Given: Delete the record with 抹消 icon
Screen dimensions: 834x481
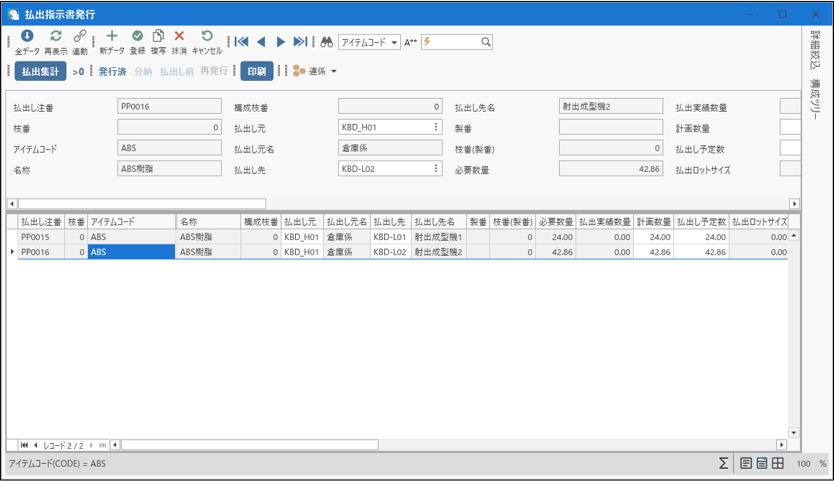Looking at the screenshot, I should tap(179, 37).
